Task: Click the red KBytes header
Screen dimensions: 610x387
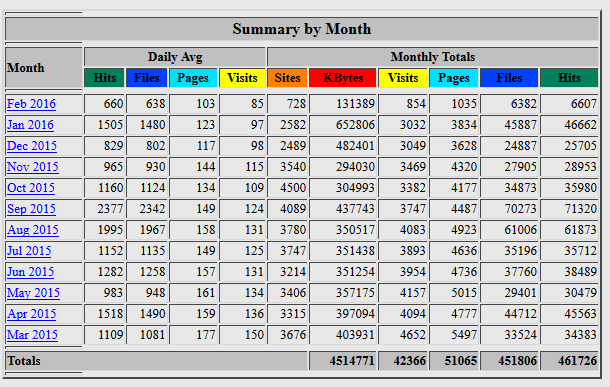Action: (343, 78)
